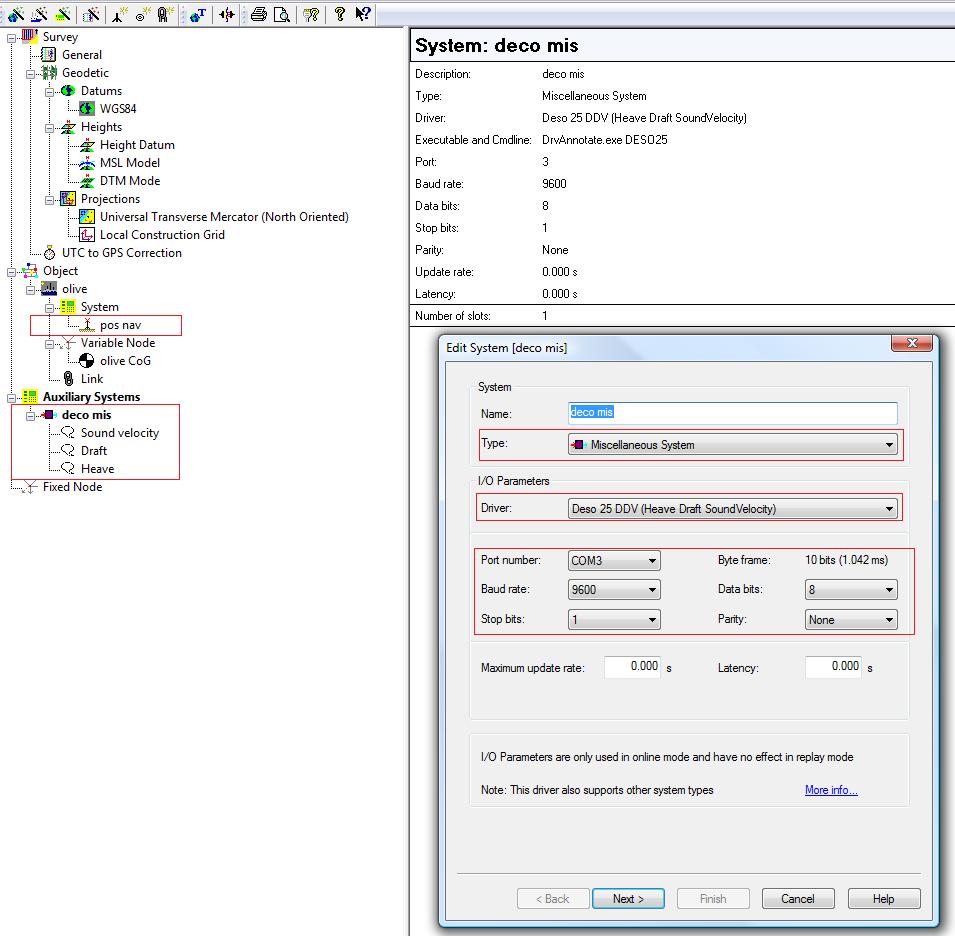955x936 pixels.
Task: Click the Next button
Action: pyautogui.click(x=628, y=898)
